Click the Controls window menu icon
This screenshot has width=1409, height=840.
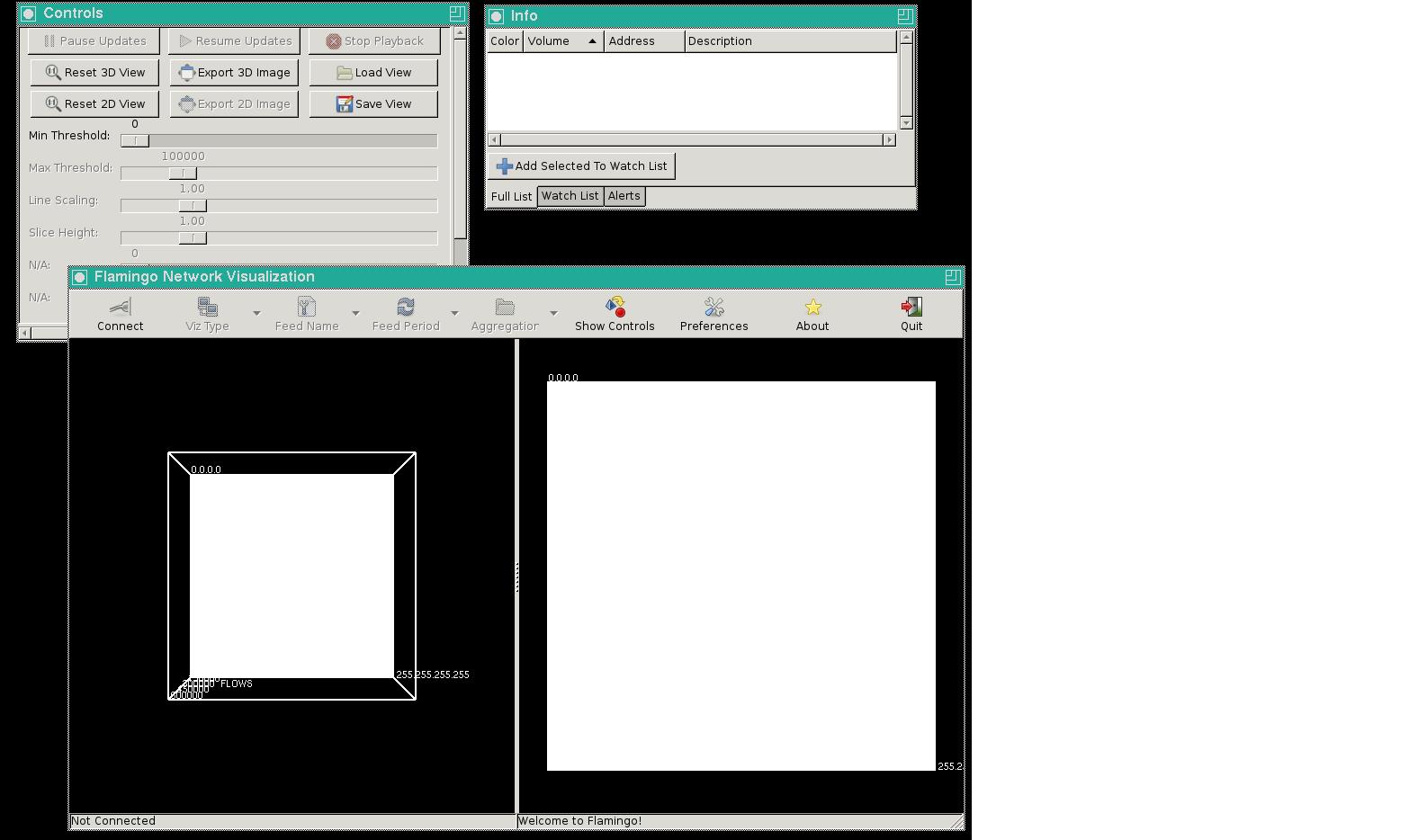[29, 13]
